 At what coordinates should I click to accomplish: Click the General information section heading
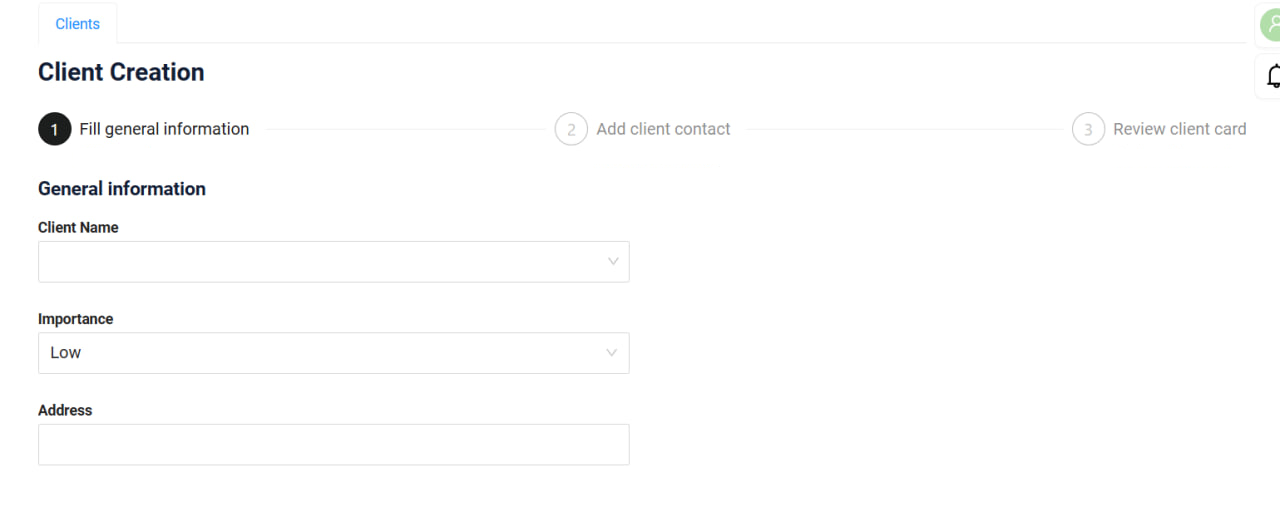coord(122,189)
